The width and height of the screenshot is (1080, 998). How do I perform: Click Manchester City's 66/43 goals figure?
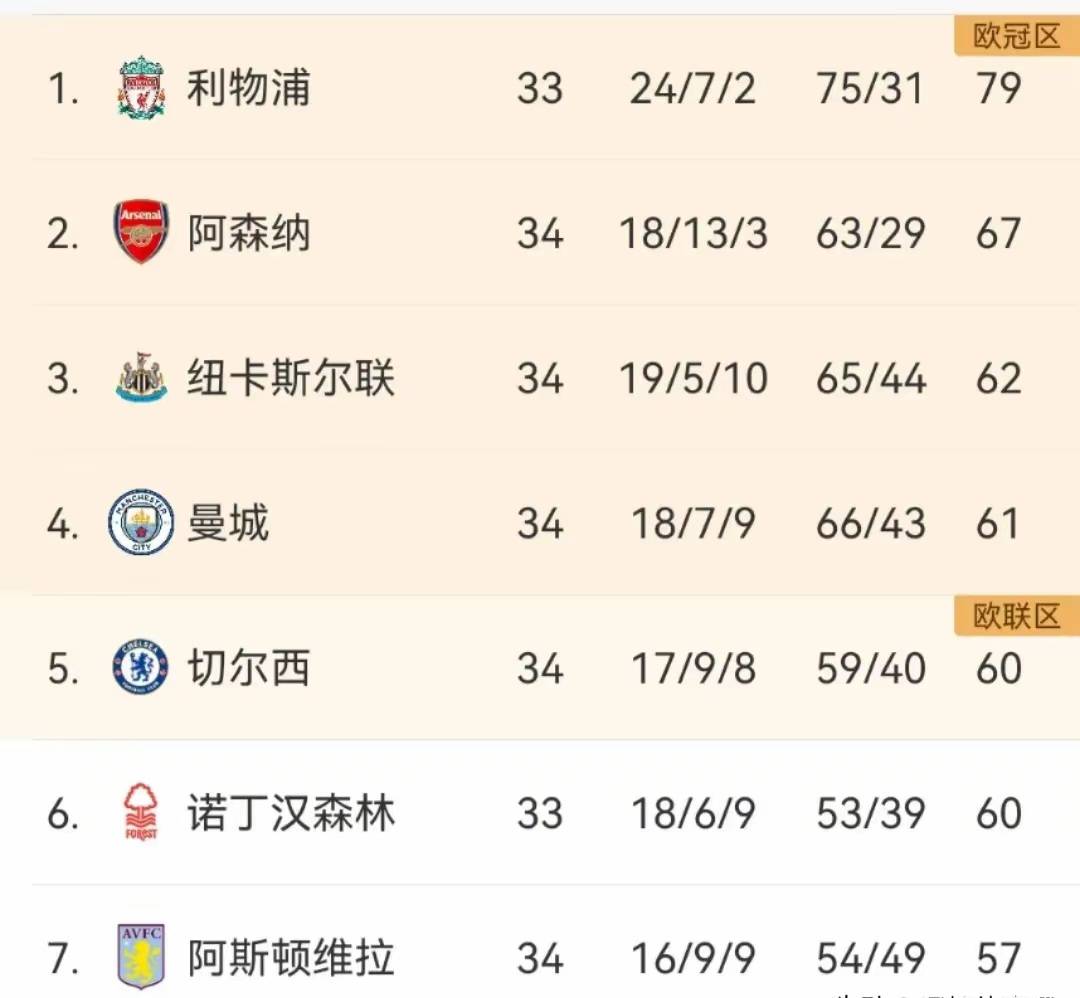tap(870, 524)
